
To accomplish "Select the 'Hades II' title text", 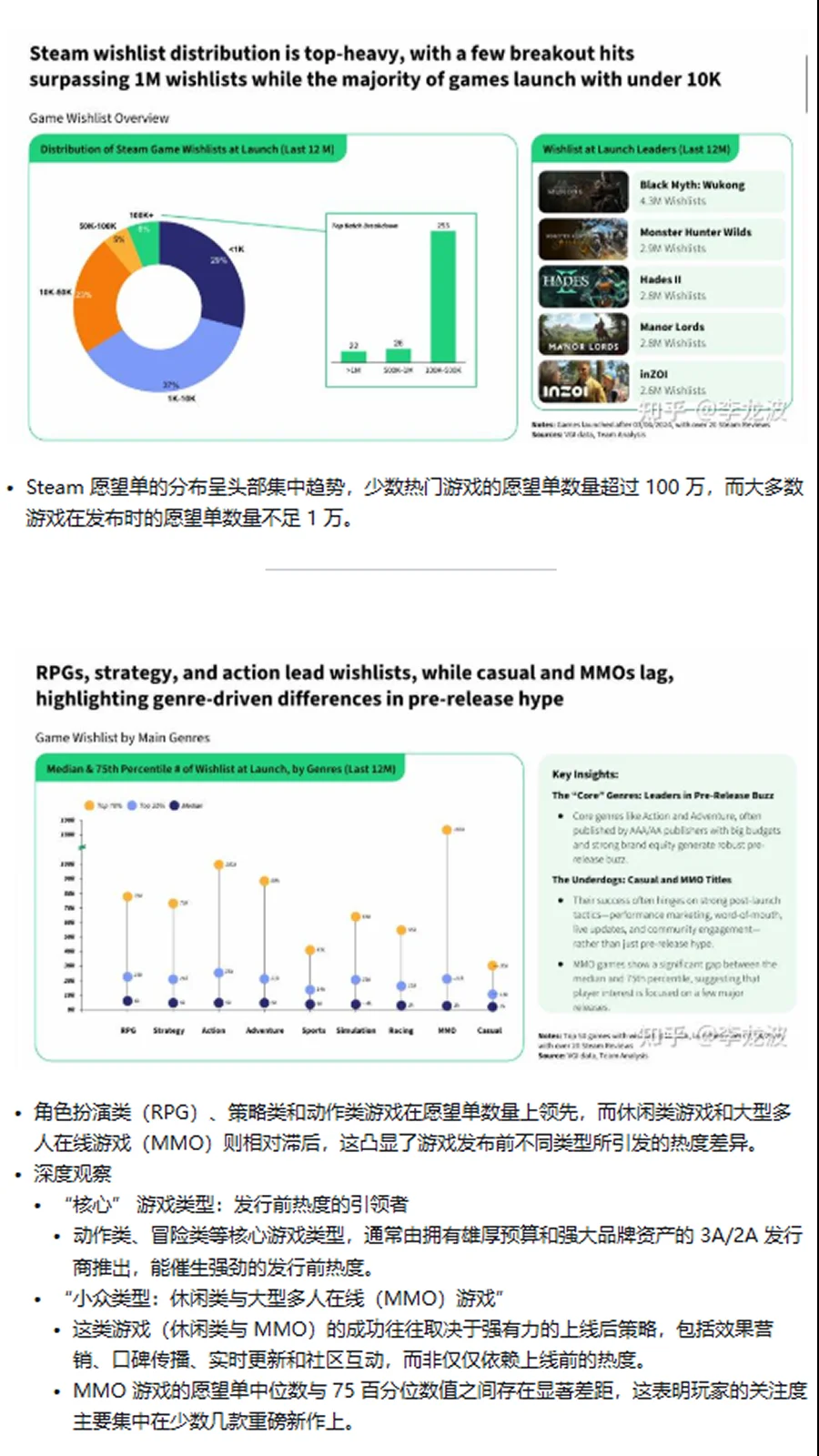I will coord(660,279).
